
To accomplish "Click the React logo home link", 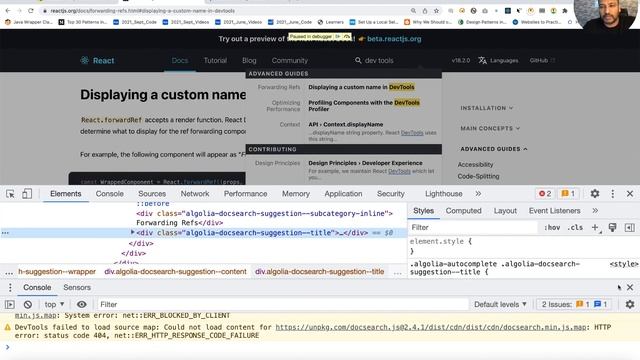I will coord(97,61).
